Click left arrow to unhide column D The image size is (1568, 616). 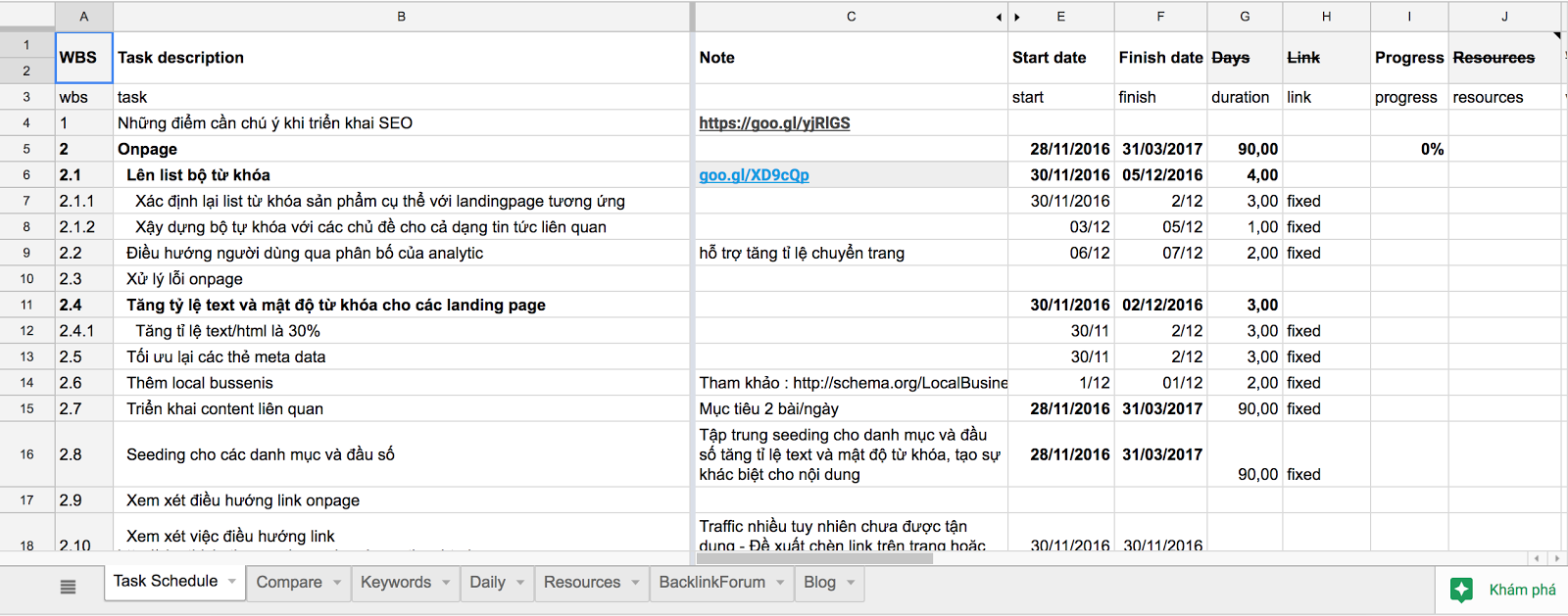coord(999,17)
